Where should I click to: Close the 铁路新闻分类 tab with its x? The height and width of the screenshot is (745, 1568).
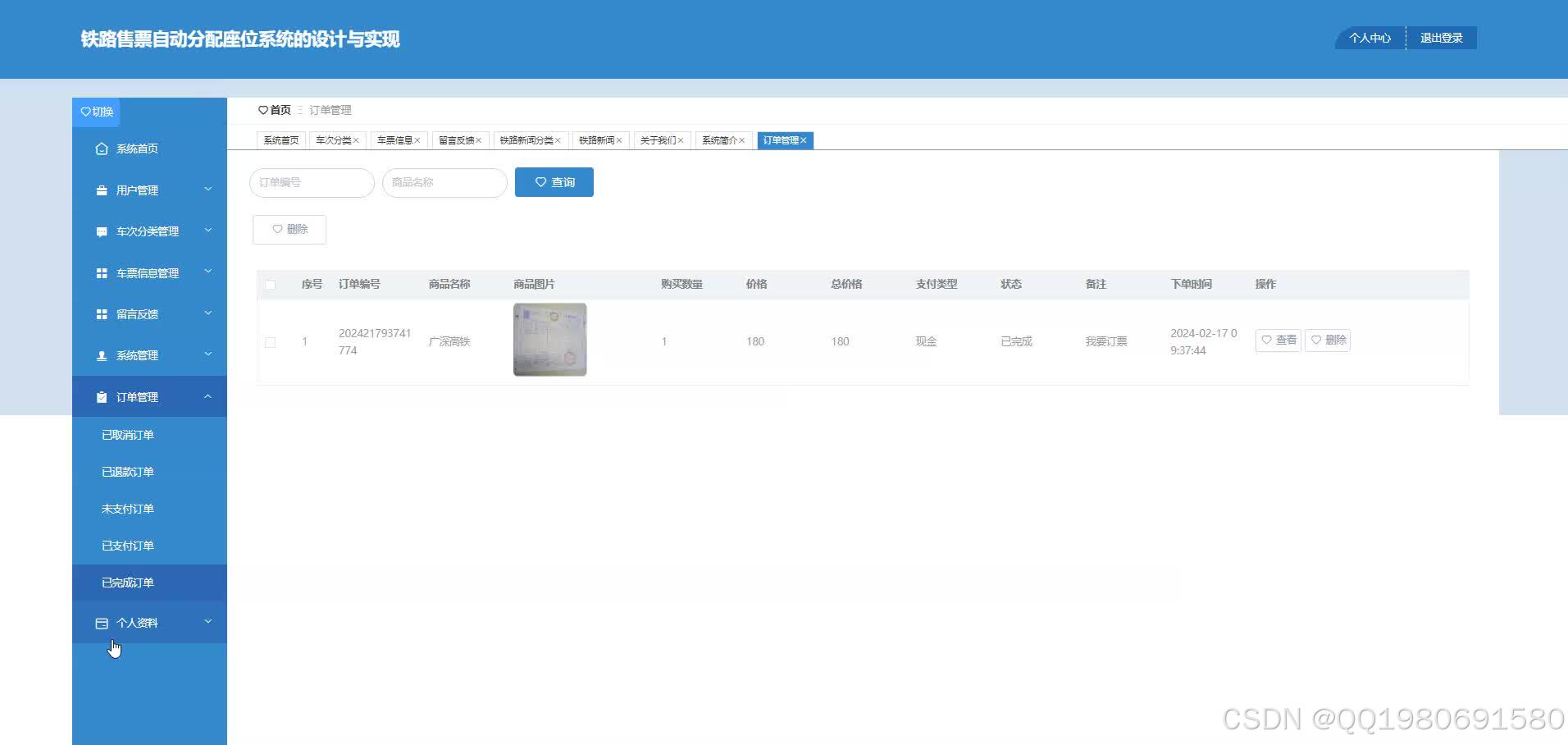click(x=558, y=140)
